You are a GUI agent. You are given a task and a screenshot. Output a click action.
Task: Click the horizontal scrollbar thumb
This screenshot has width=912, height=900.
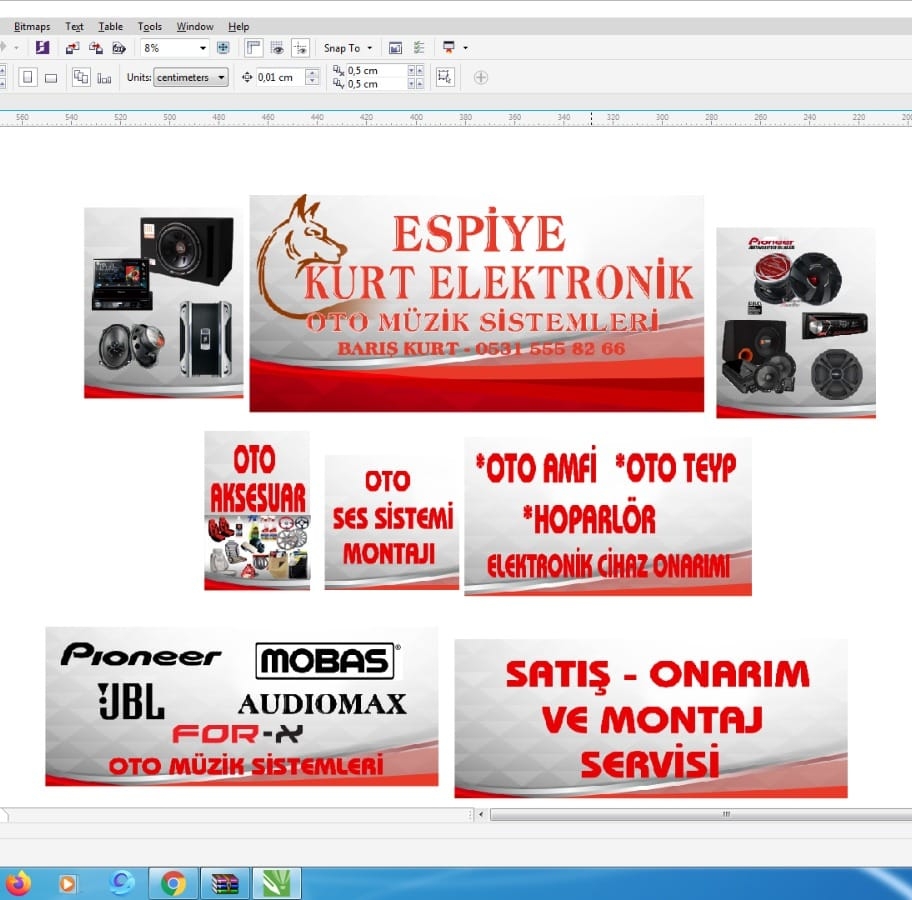click(x=701, y=814)
